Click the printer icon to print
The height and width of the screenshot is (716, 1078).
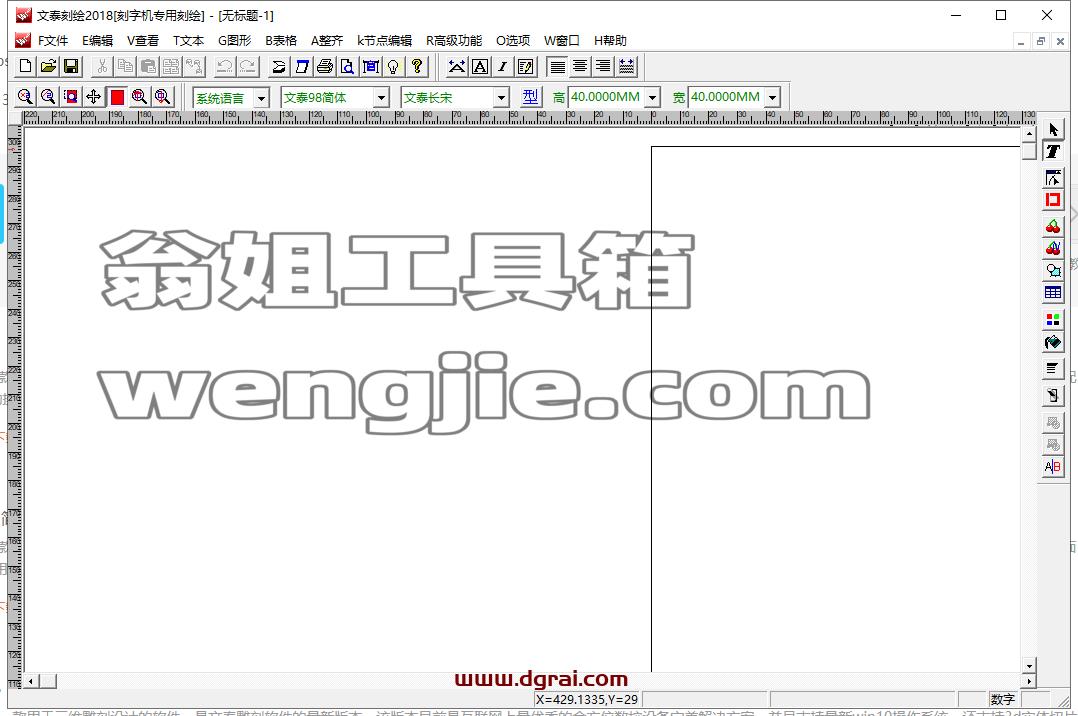pos(324,67)
